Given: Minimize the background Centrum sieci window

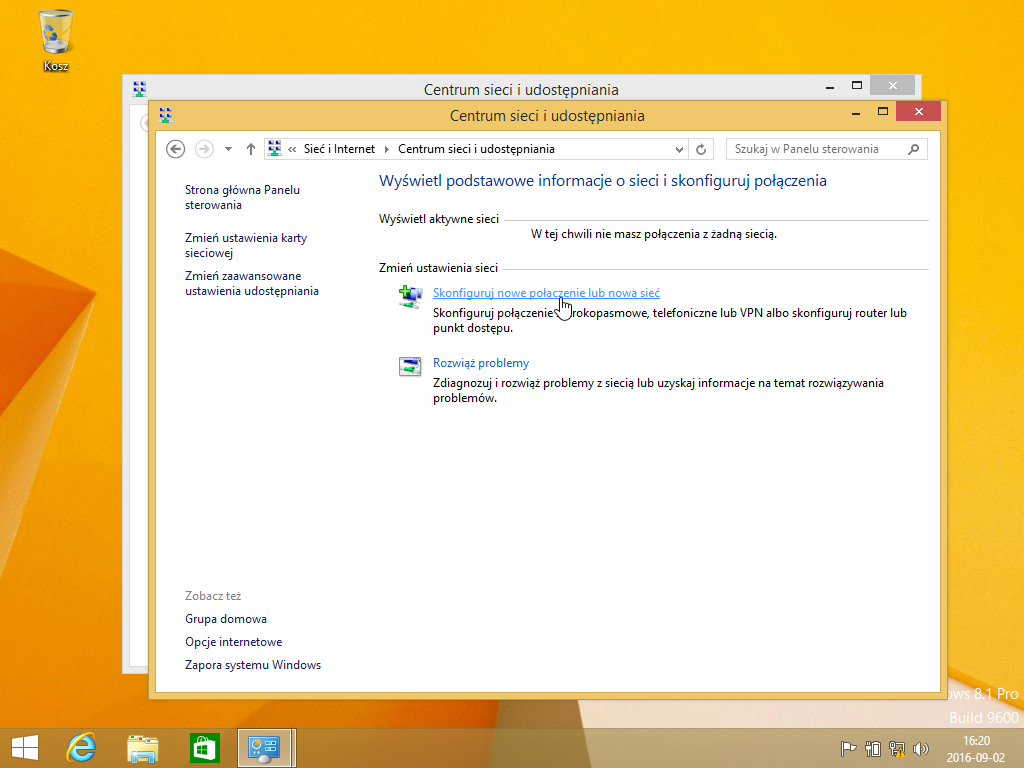Looking at the screenshot, I should tap(829, 86).
